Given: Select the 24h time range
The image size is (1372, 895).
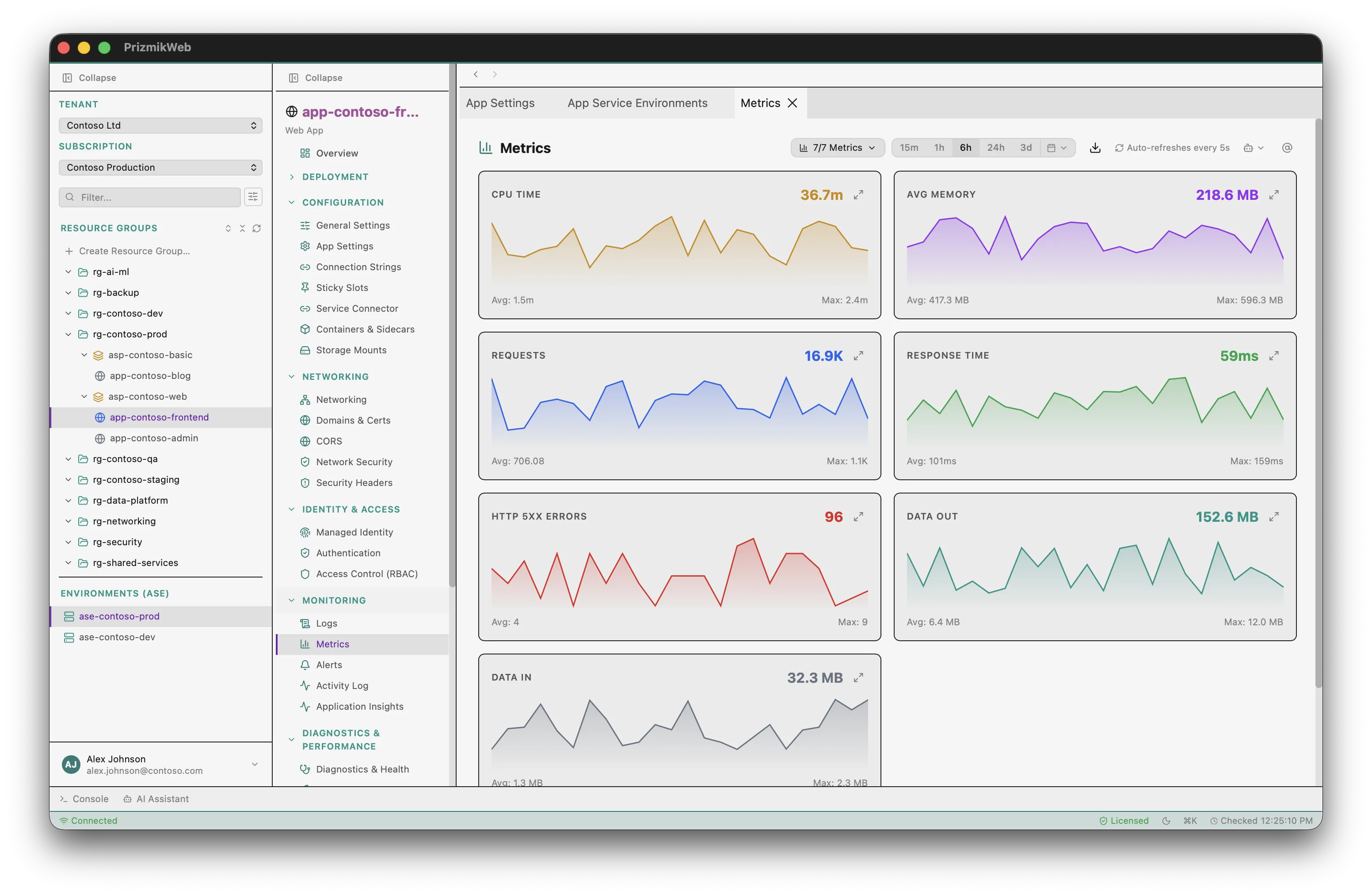Looking at the screenshot, I should click(996, 148).
